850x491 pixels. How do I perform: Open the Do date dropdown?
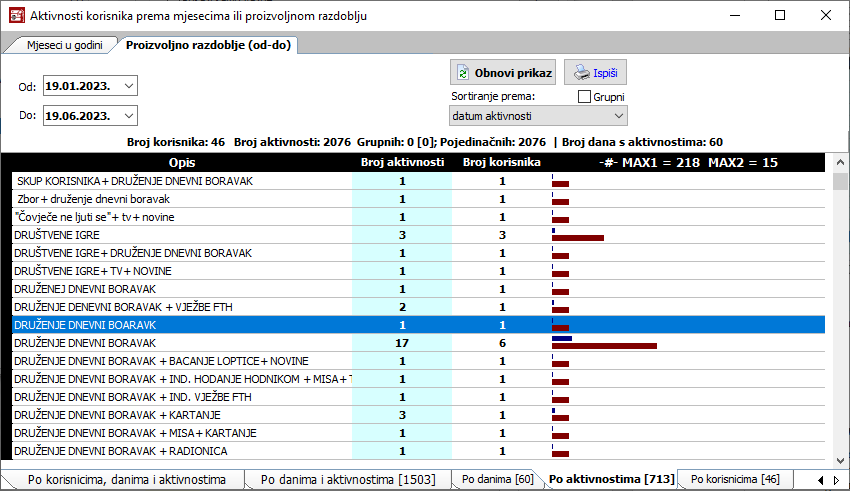(x=128, y=115)
